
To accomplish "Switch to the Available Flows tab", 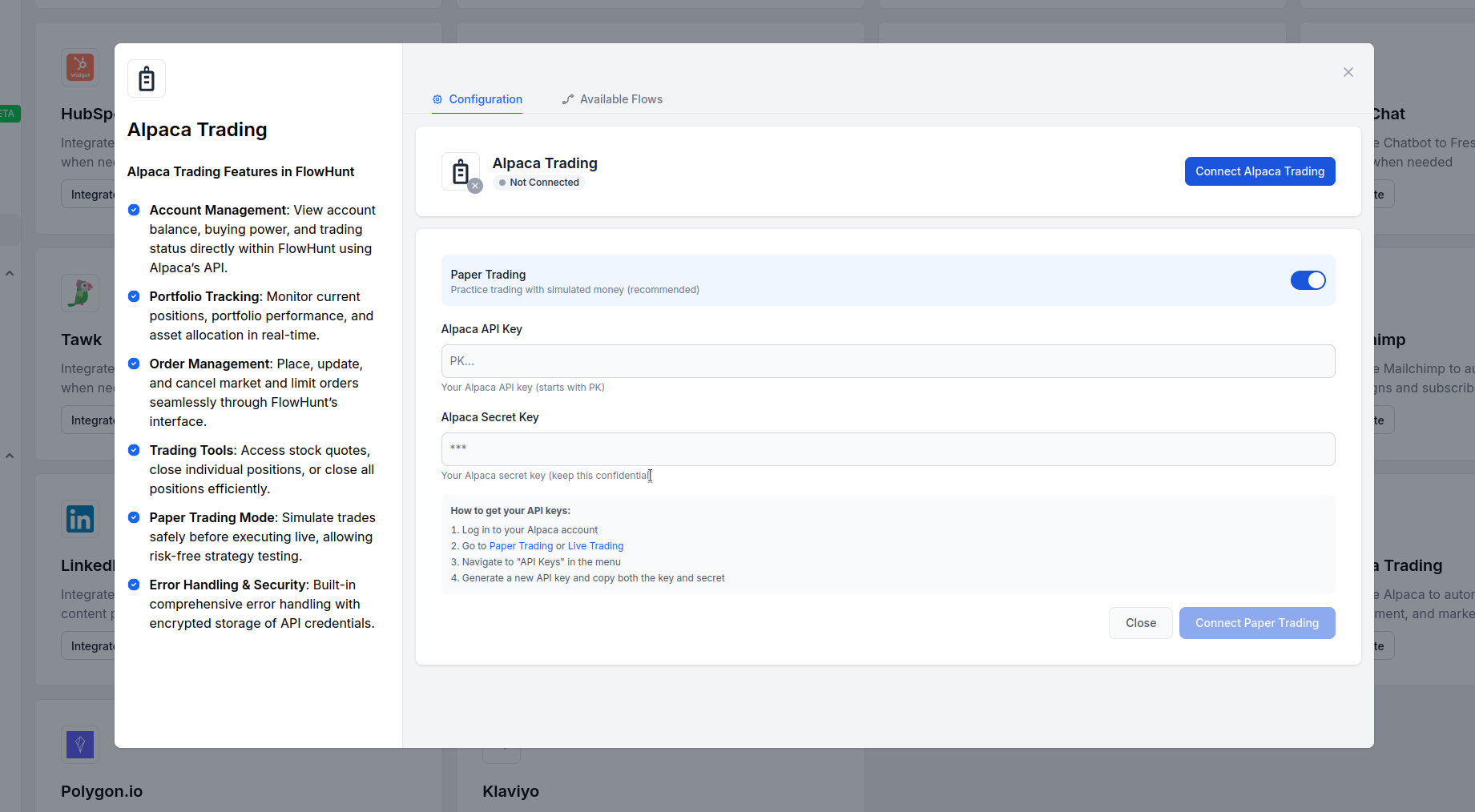I will pos(612,99).
